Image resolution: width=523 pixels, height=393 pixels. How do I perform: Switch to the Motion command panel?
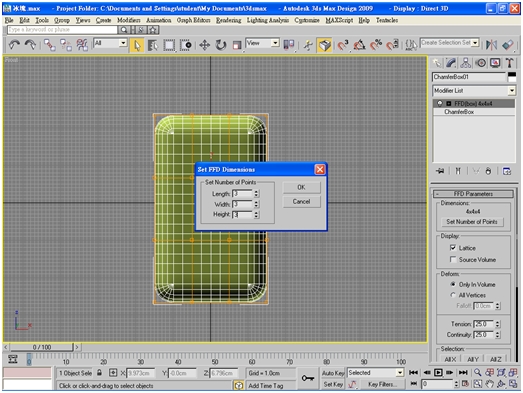tap(481, 63)
